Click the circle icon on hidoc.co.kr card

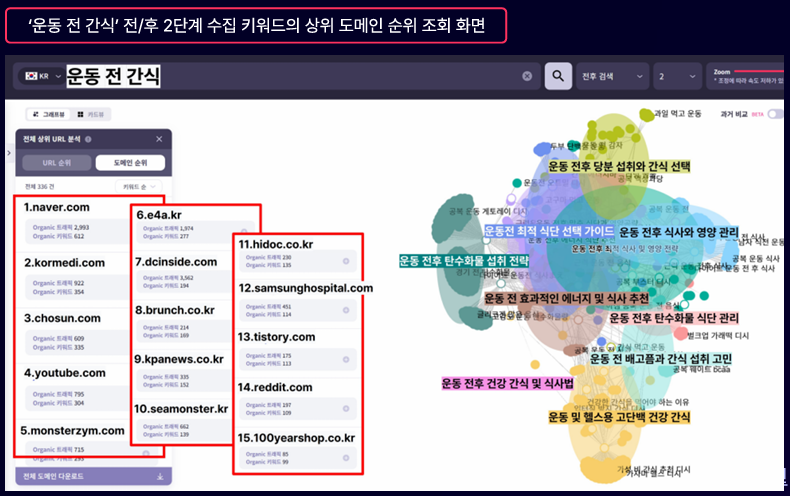pos(345,261)
